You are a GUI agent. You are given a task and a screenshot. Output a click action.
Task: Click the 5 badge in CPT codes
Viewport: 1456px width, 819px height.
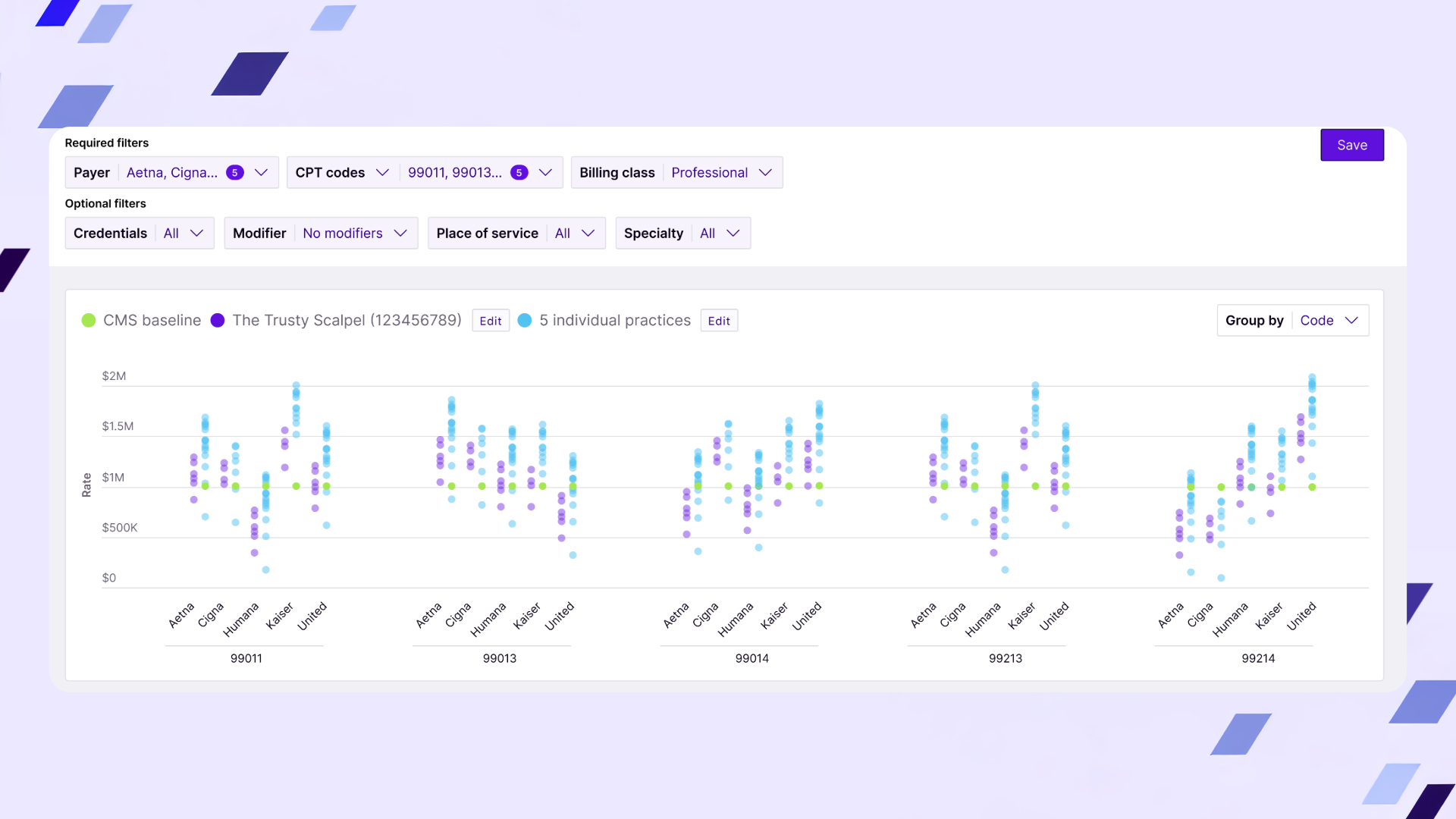click(x=519, y=172)
